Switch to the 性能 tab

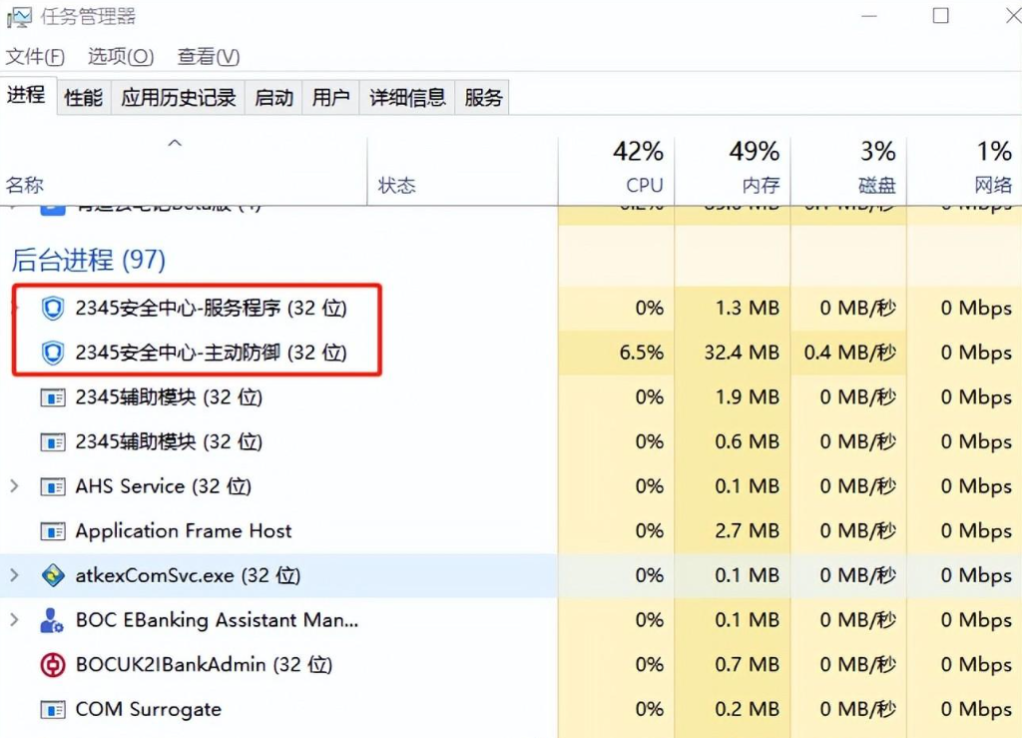(x=84, y=98)
